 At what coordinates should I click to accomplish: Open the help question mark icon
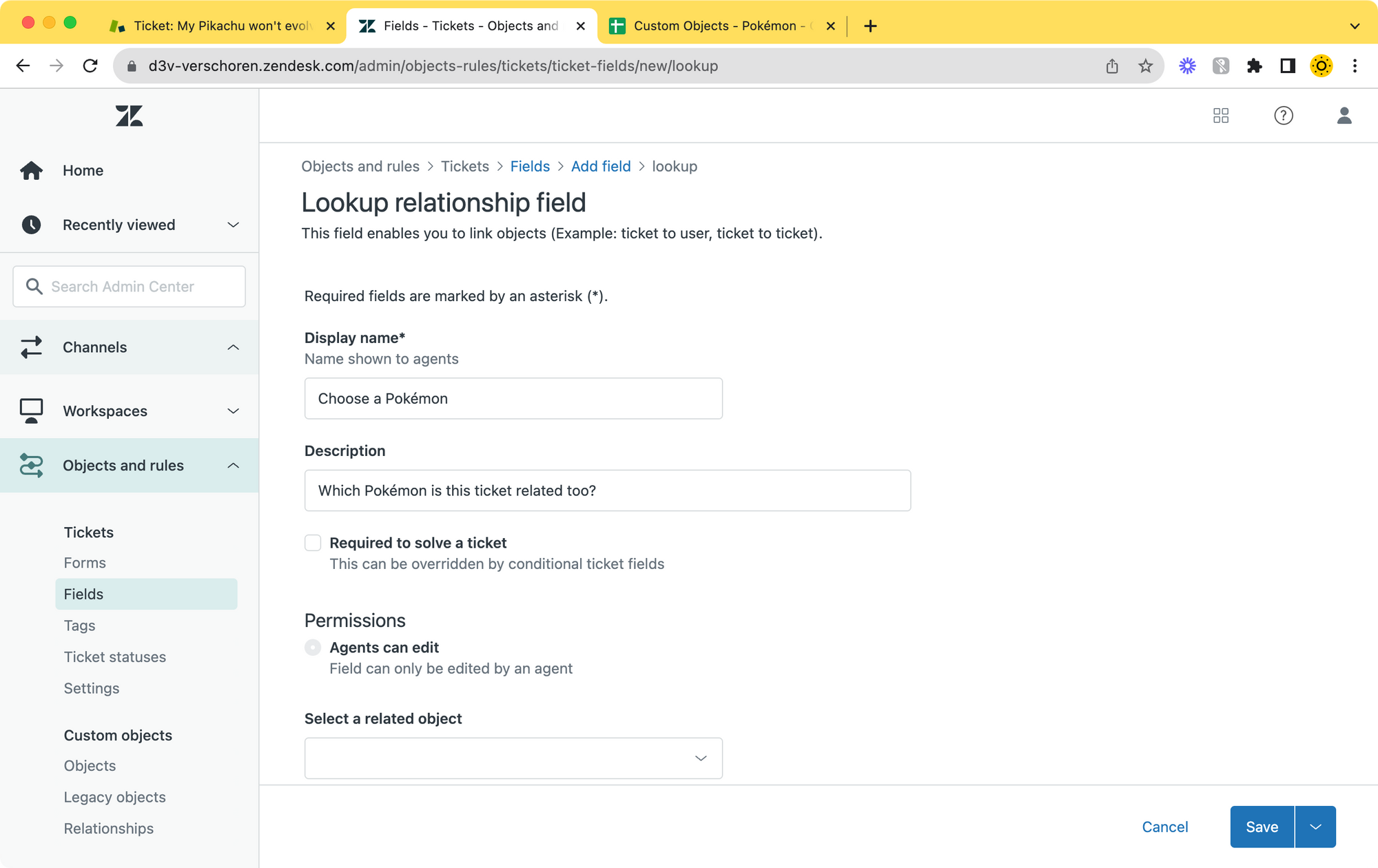coord(1283,116)
